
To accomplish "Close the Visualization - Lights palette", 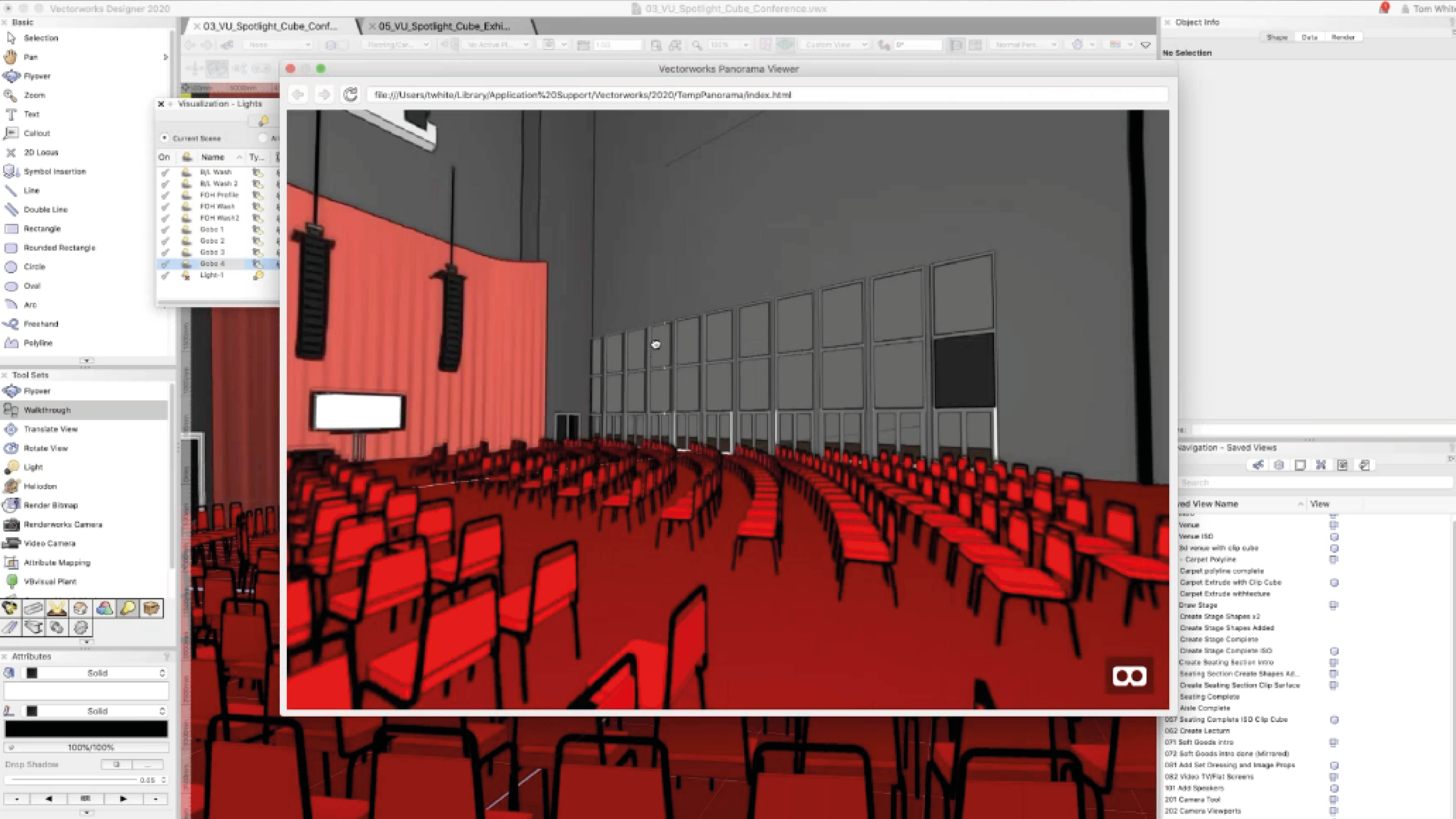I will pos(161,104).
